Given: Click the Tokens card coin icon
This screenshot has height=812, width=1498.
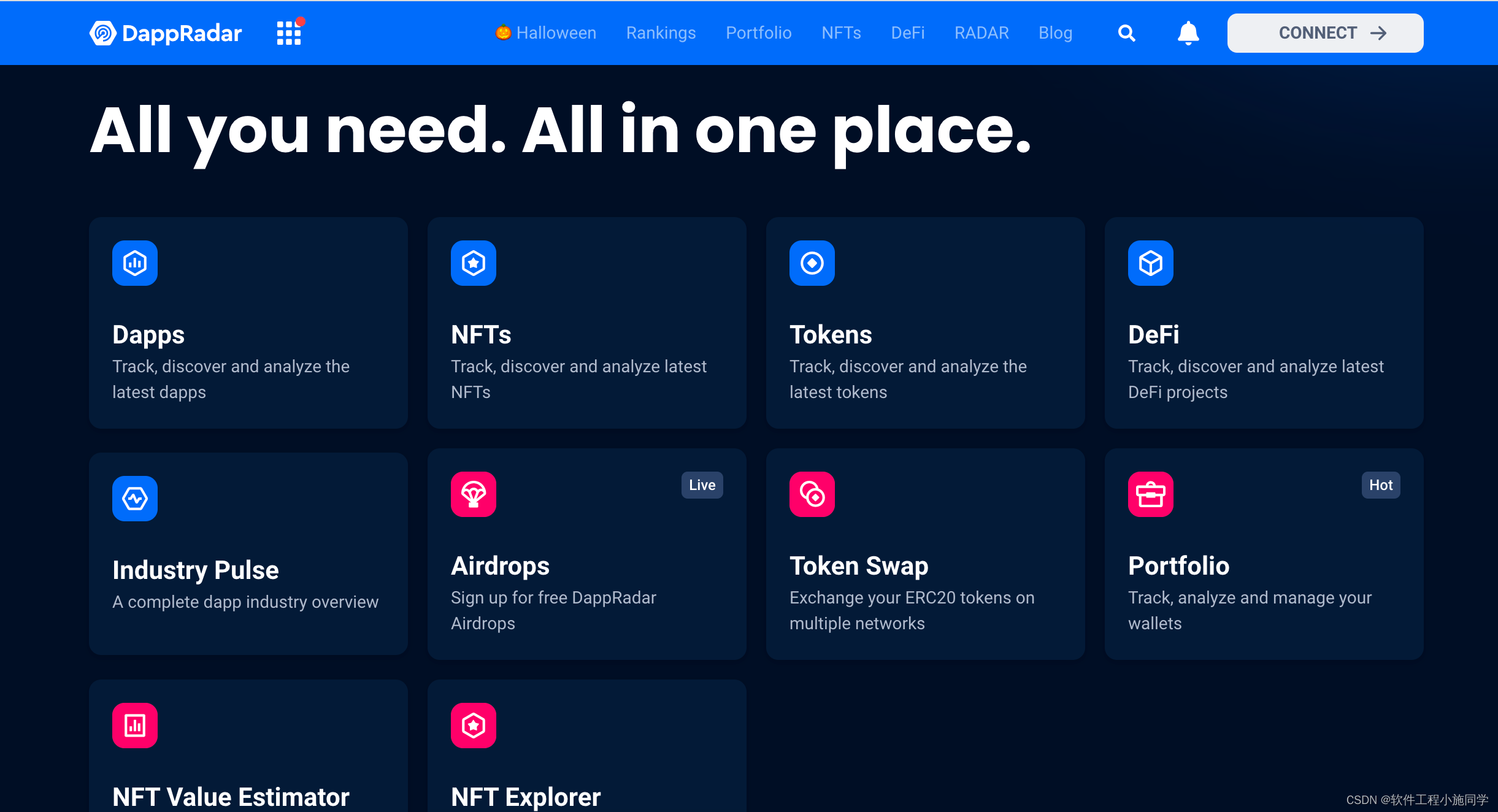Looking at the screenshot, I should click(812, 263).
